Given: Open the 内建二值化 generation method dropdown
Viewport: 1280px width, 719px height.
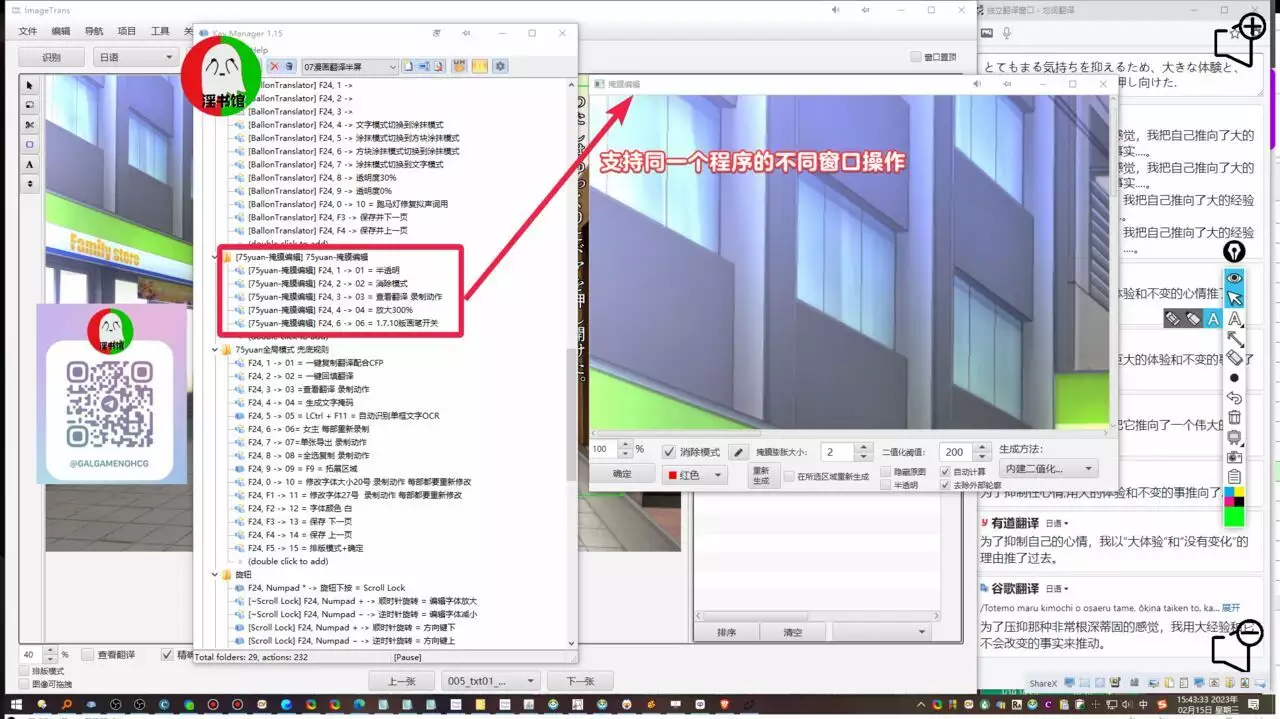Looking at the screenshot, I should 1048,468.
